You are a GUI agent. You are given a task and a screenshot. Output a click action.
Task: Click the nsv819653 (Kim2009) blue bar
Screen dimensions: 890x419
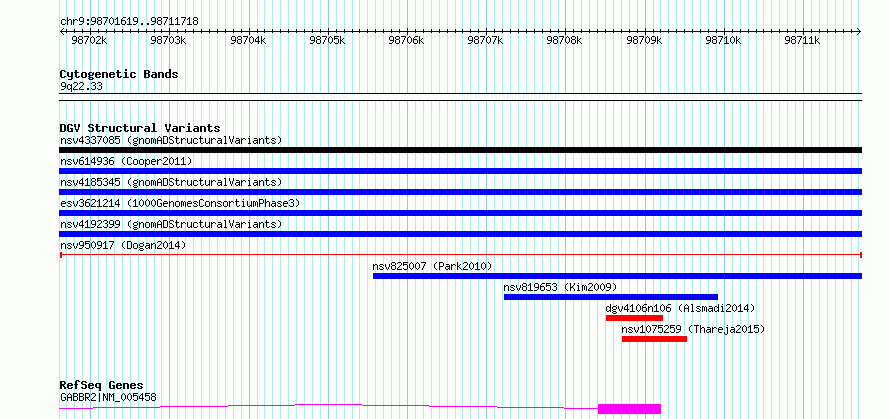pyautogui.click(x=611, y=297)
